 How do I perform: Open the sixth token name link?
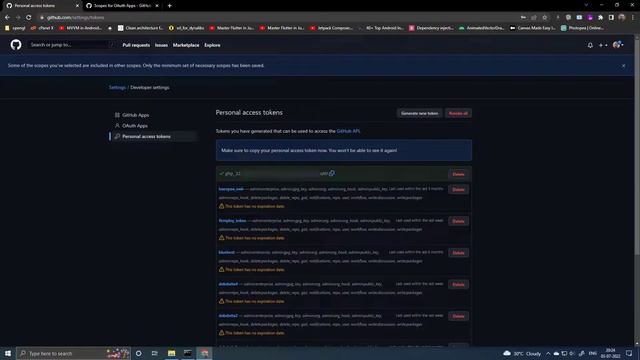tap(228, 316)
